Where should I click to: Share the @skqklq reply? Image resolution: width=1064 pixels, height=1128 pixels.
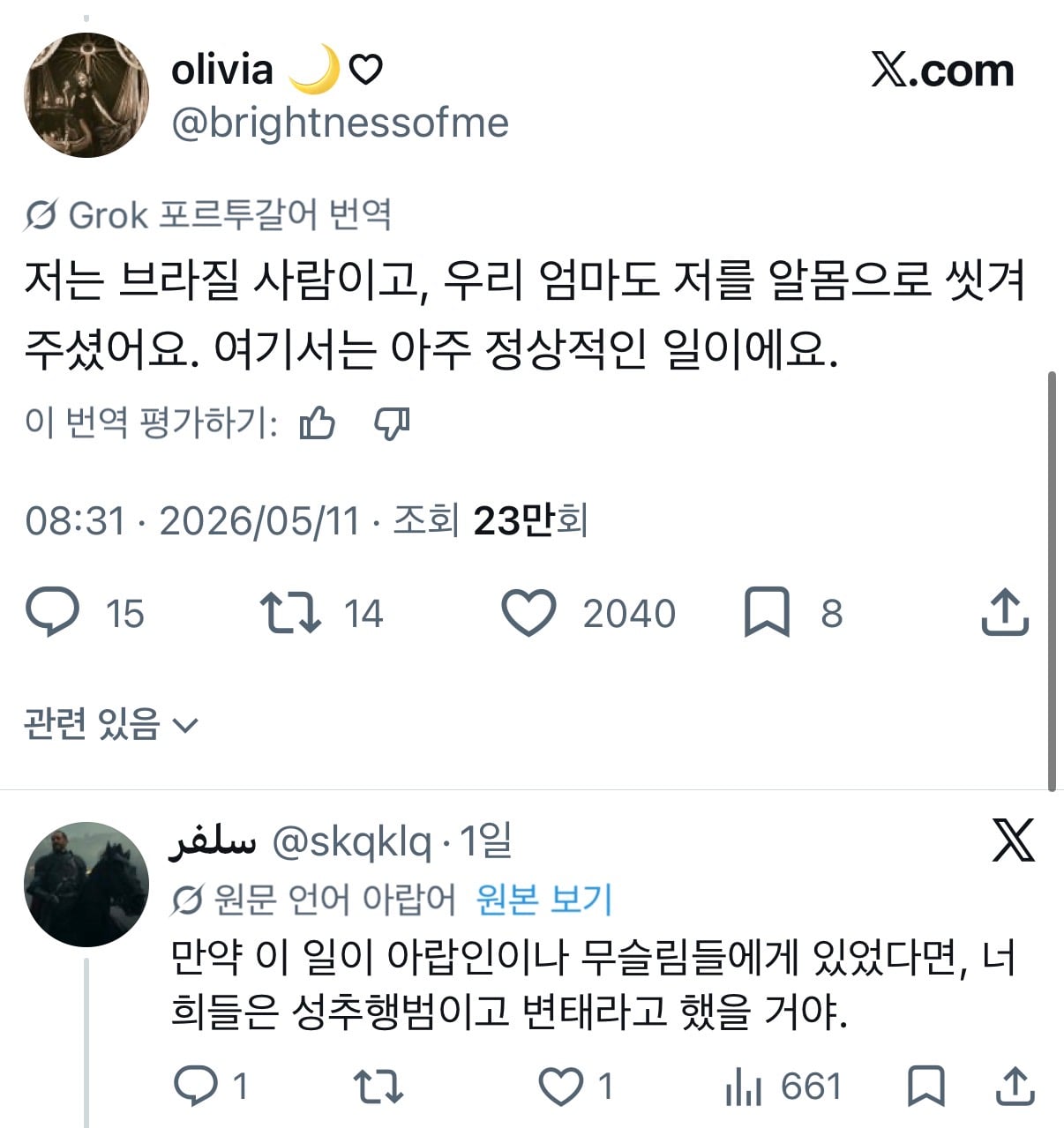click(1015, 1087)
